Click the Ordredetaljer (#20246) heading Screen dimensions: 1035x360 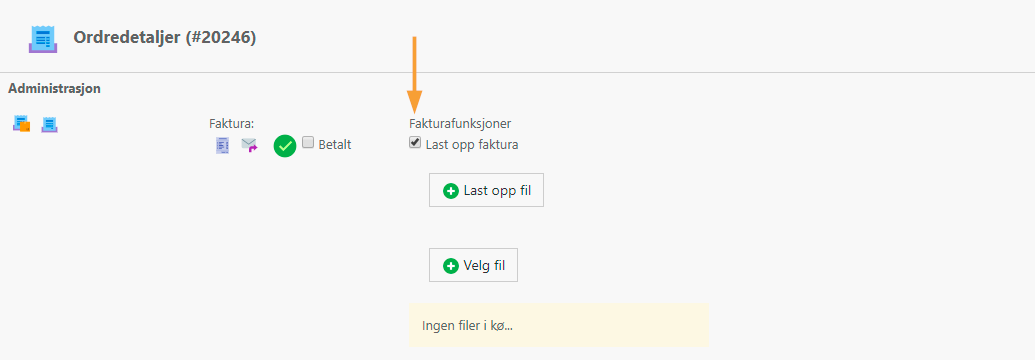pyautogui.click(x=165, y=38)
